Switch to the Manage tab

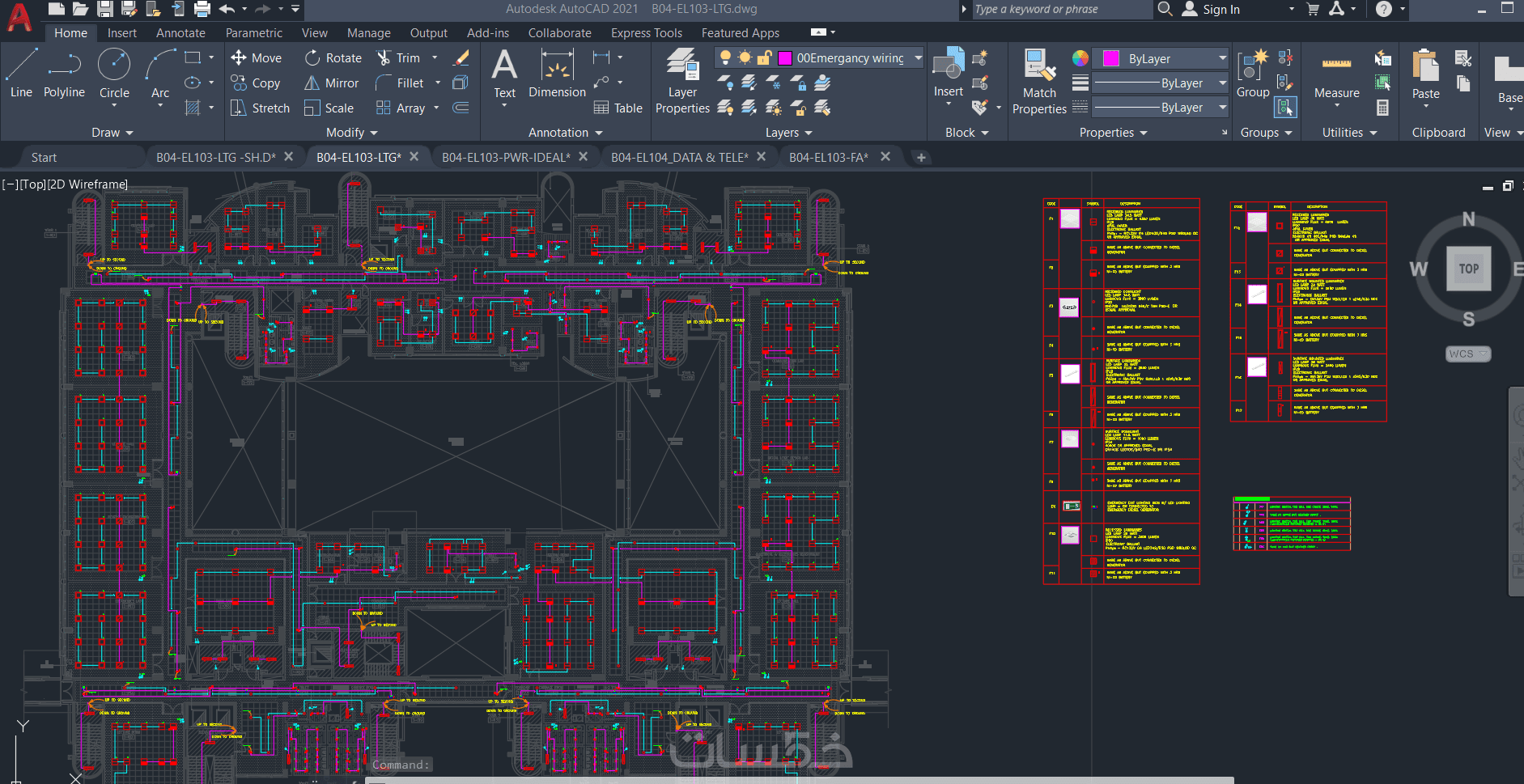click(369, 33)
